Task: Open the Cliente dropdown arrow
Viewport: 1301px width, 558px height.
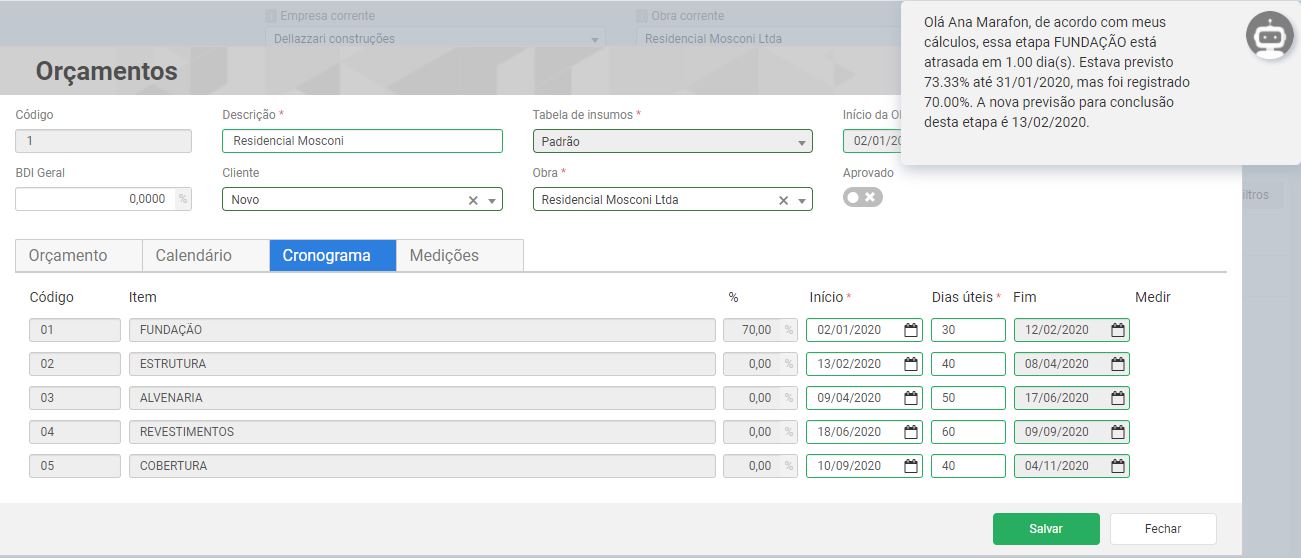Action: pos(492,201)
